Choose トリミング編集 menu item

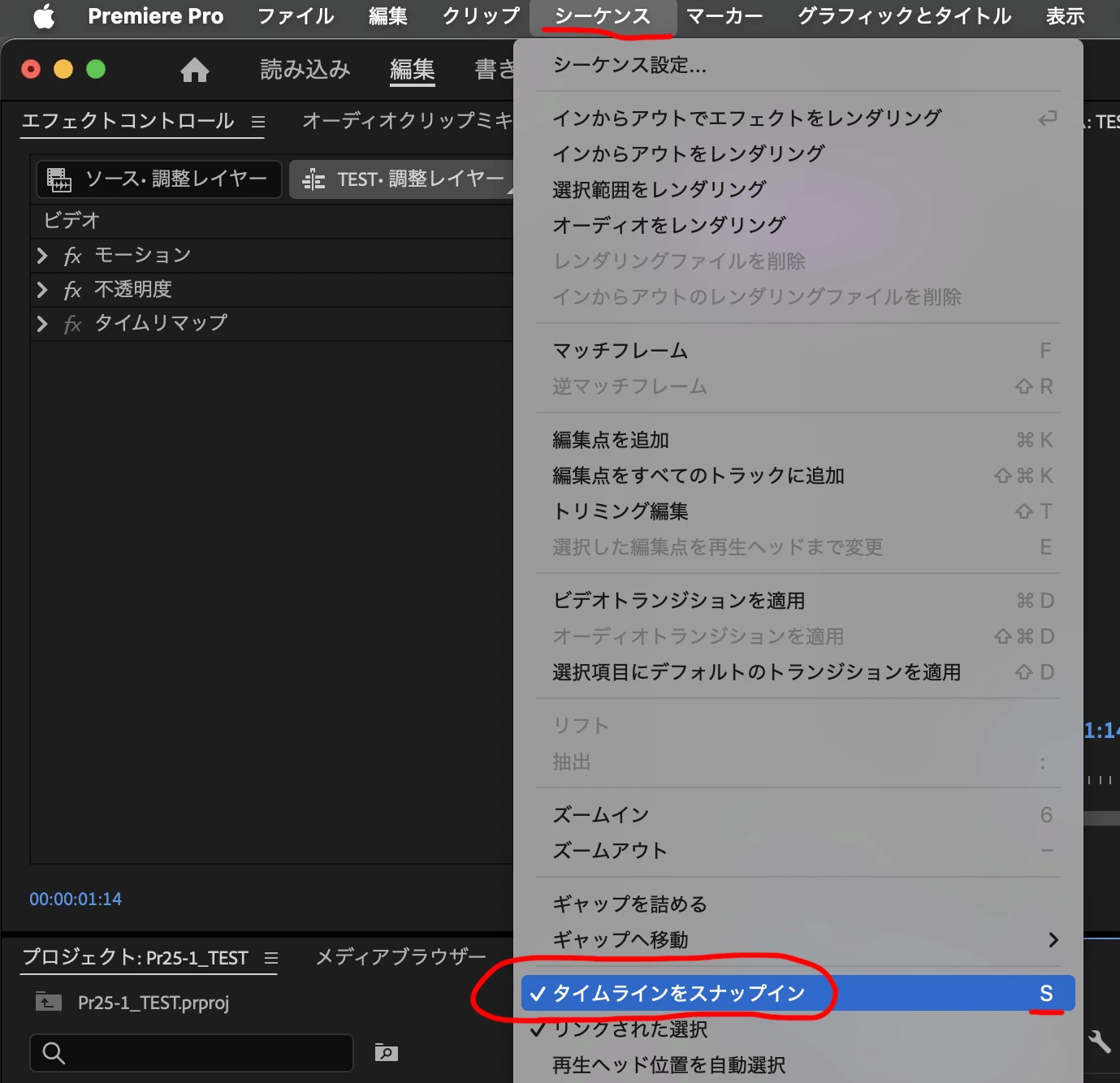click(798, 511)
